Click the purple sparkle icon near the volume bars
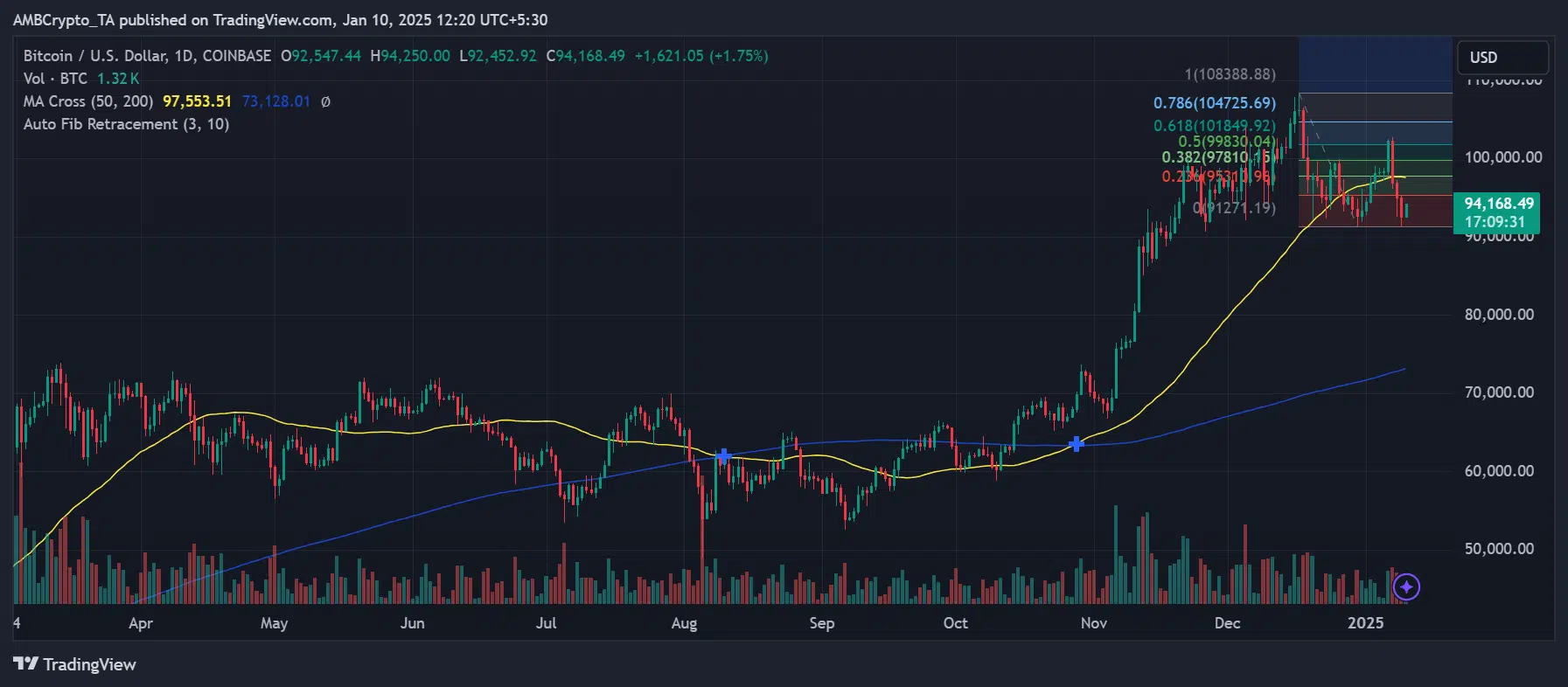The image size is (1568, 687). pyautogui.click(x=1406, y=586)
